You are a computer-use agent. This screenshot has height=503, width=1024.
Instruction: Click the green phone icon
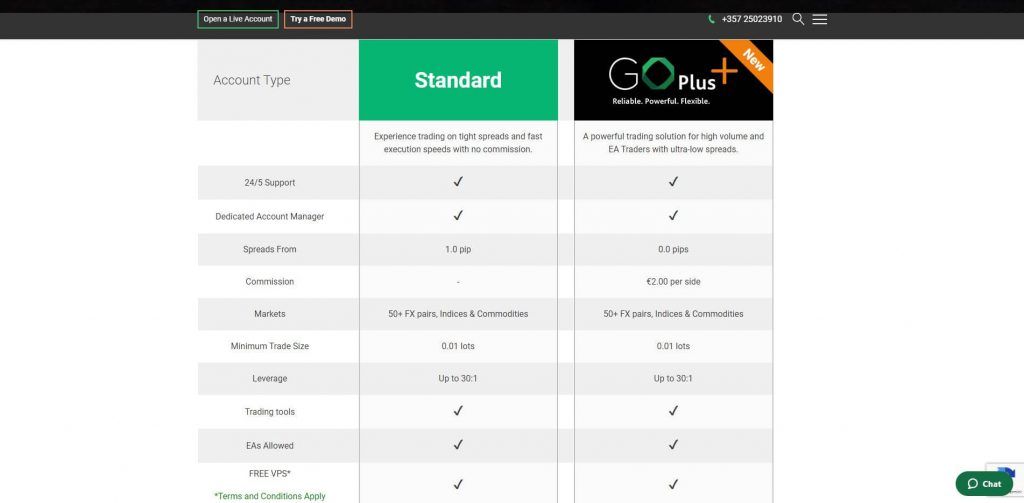tap(712, 19)
